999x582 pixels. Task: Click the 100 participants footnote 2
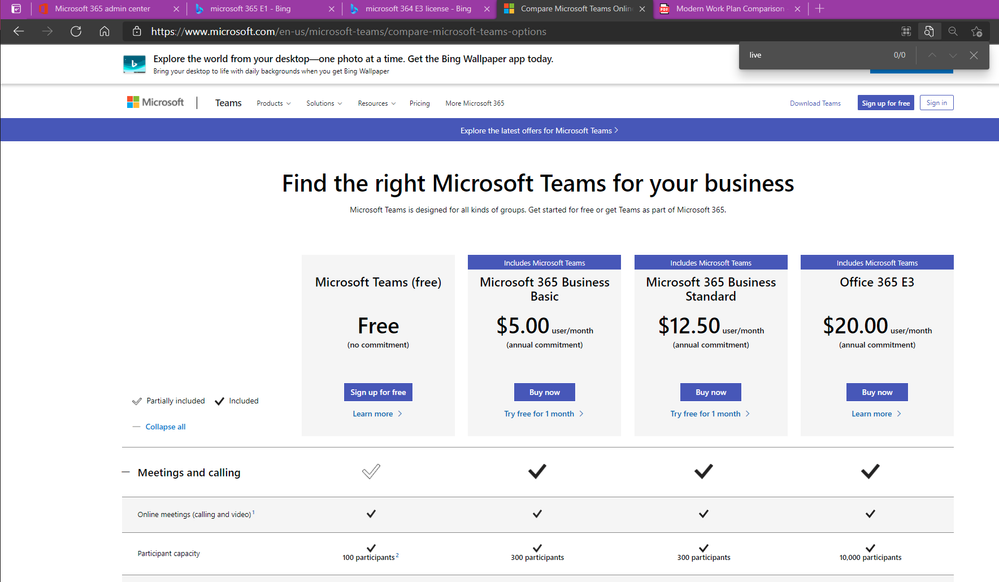[x=398, y=555]
